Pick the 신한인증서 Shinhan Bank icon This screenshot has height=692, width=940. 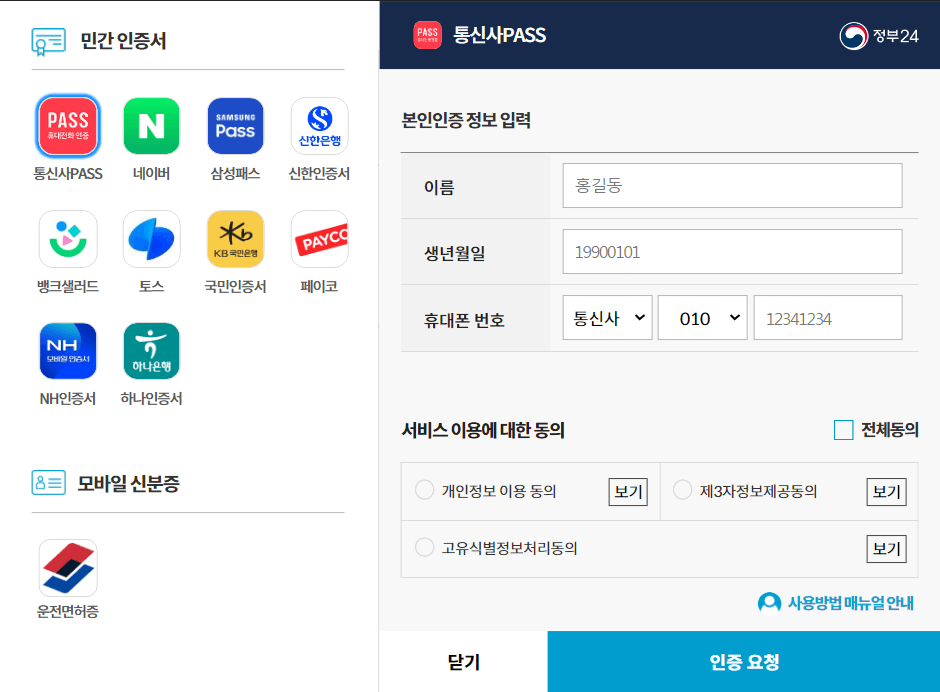(x=320, y=126)
